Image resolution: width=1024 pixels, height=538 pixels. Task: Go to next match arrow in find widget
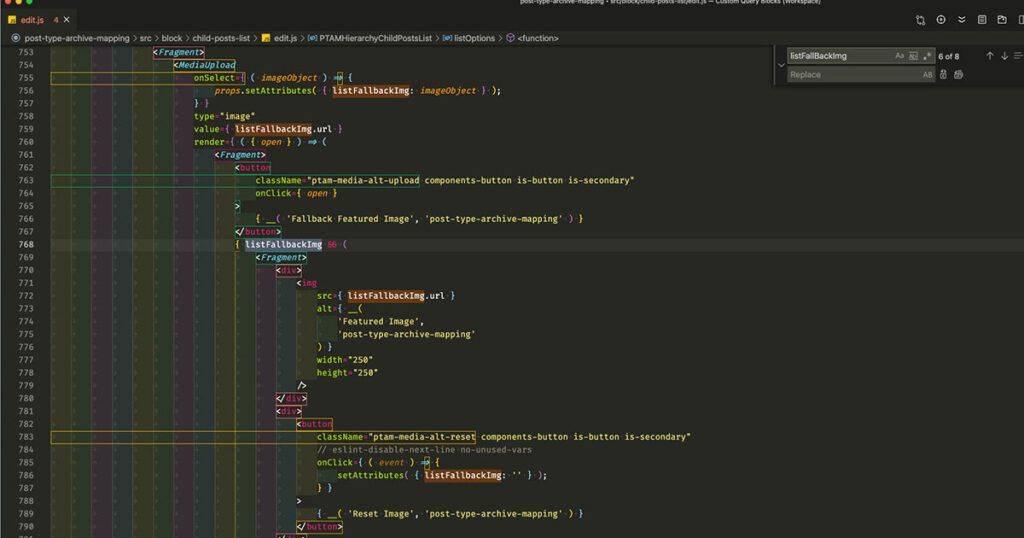point(1004,56)
